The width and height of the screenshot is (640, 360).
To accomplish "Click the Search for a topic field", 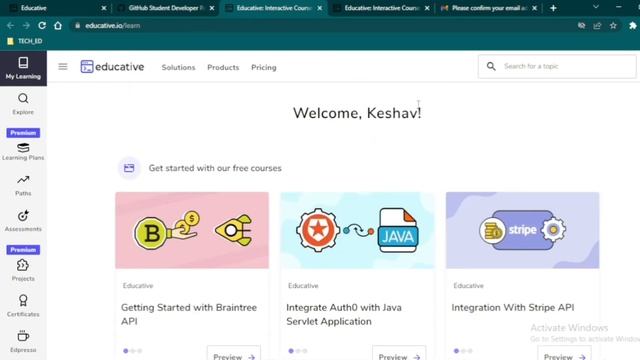I will pos(557,66).
